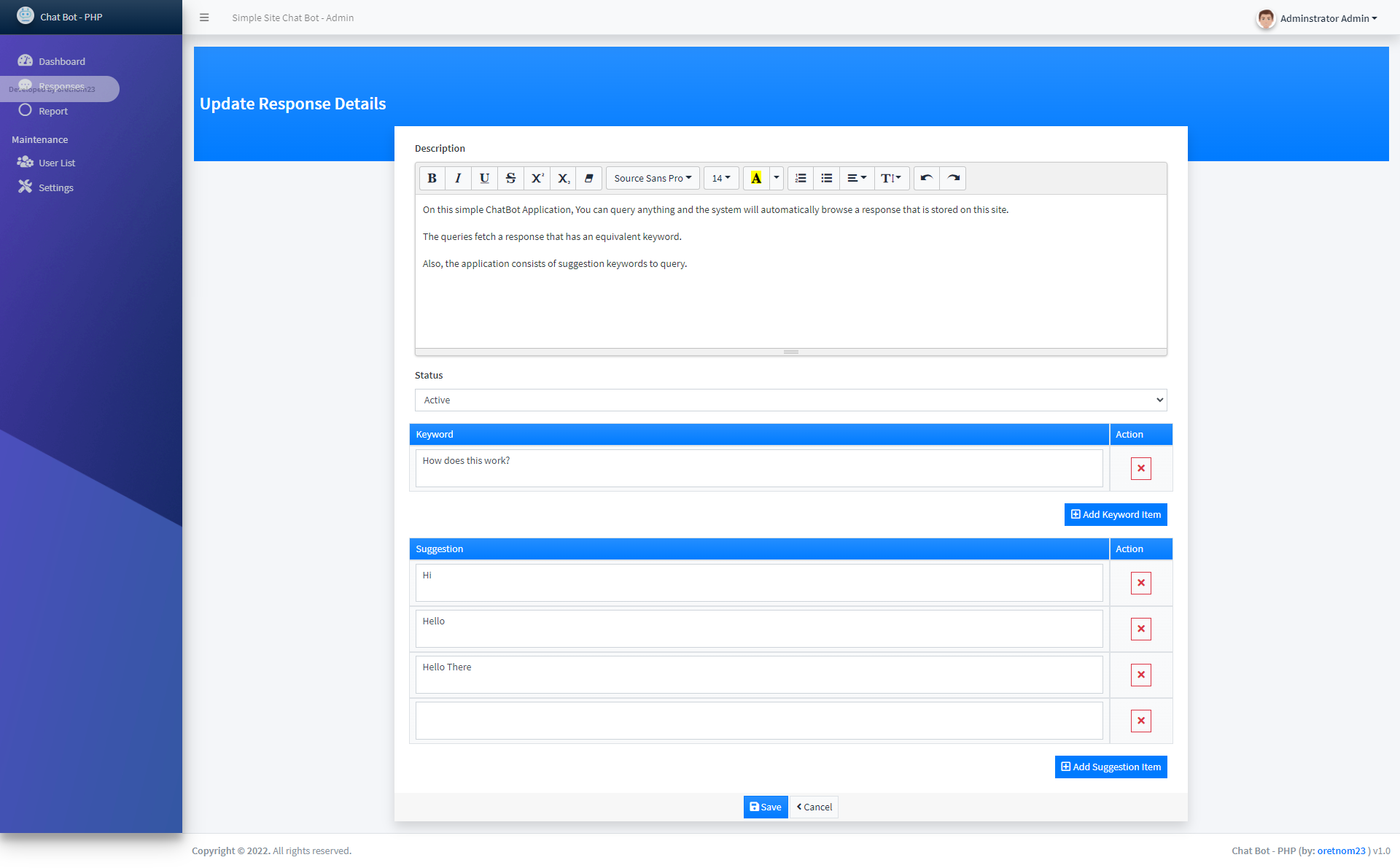The image size is (1400, 868).
Task: Expand Adminstrator Admin user menu
Action: [1328, 18]
